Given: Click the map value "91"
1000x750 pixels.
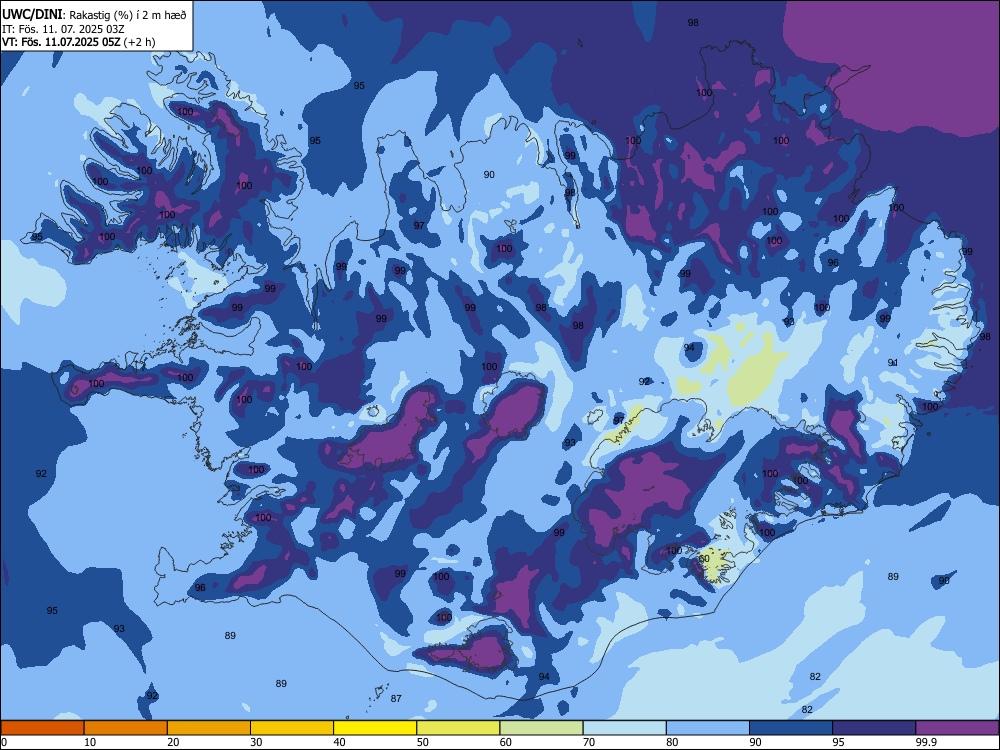Looking at the screenshot, I should coord(893,363).
